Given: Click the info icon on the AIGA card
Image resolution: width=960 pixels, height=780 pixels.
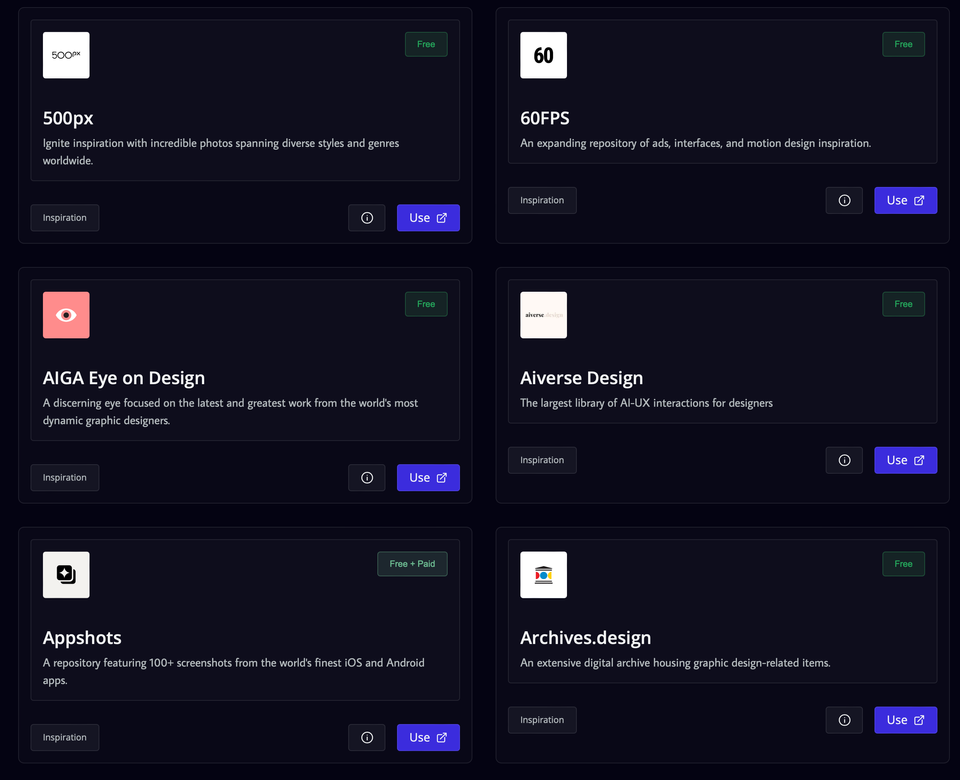Looking at the screenshot, I should pos(366,477).
